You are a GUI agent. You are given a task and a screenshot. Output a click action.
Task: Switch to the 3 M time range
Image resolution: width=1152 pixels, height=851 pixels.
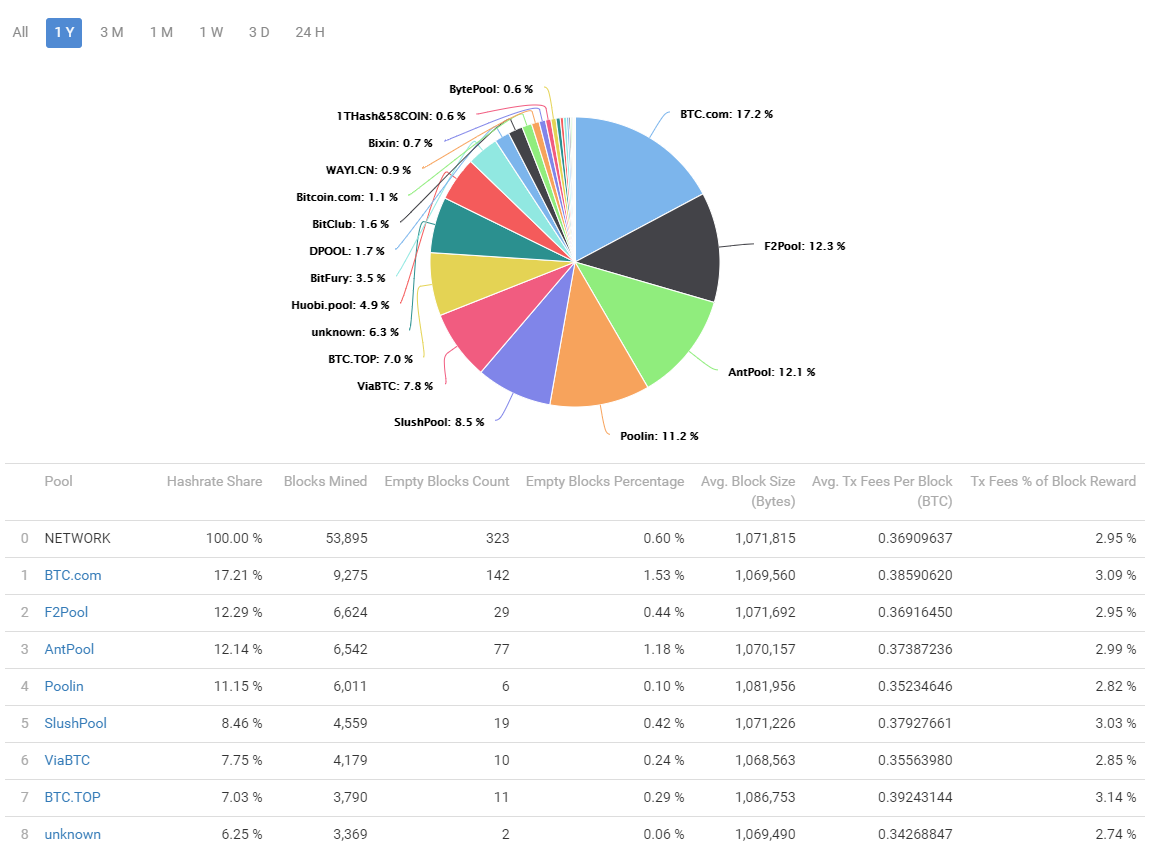point(112,32)
